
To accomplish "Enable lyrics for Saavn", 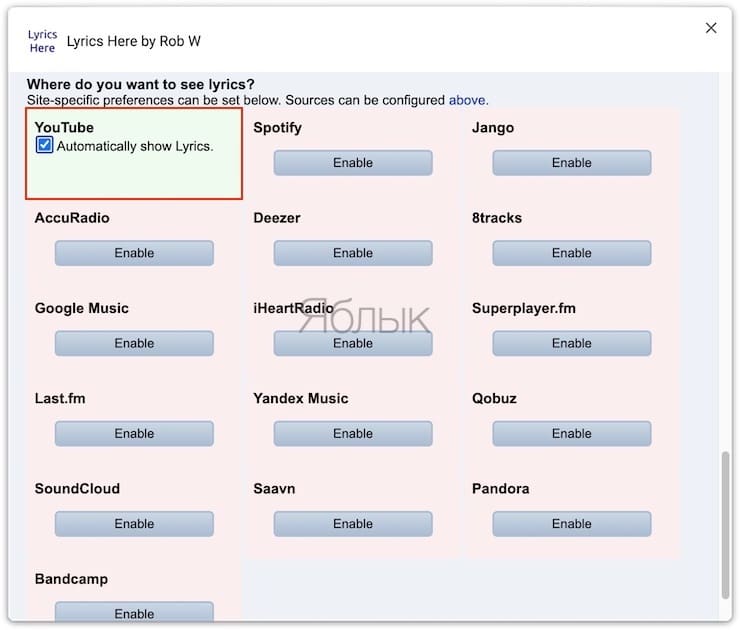I will click(353, 524).
